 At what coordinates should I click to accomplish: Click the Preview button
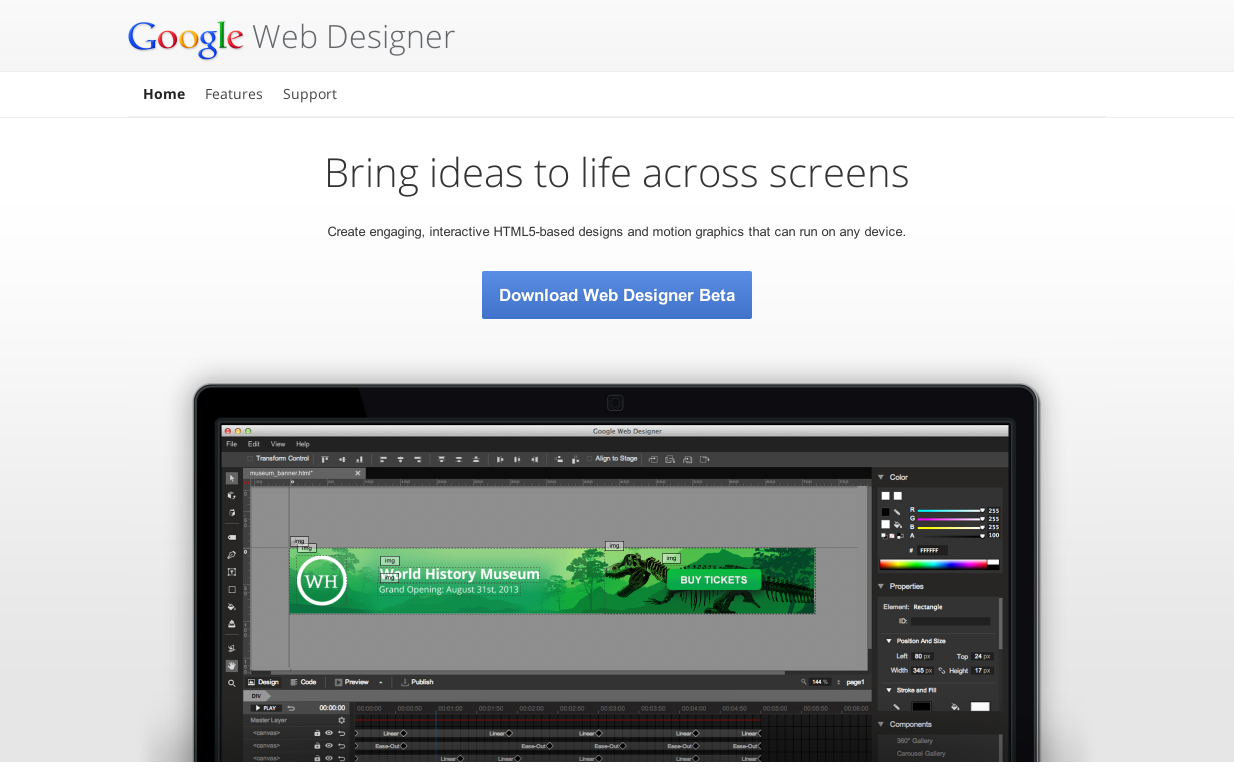point(352,682)
